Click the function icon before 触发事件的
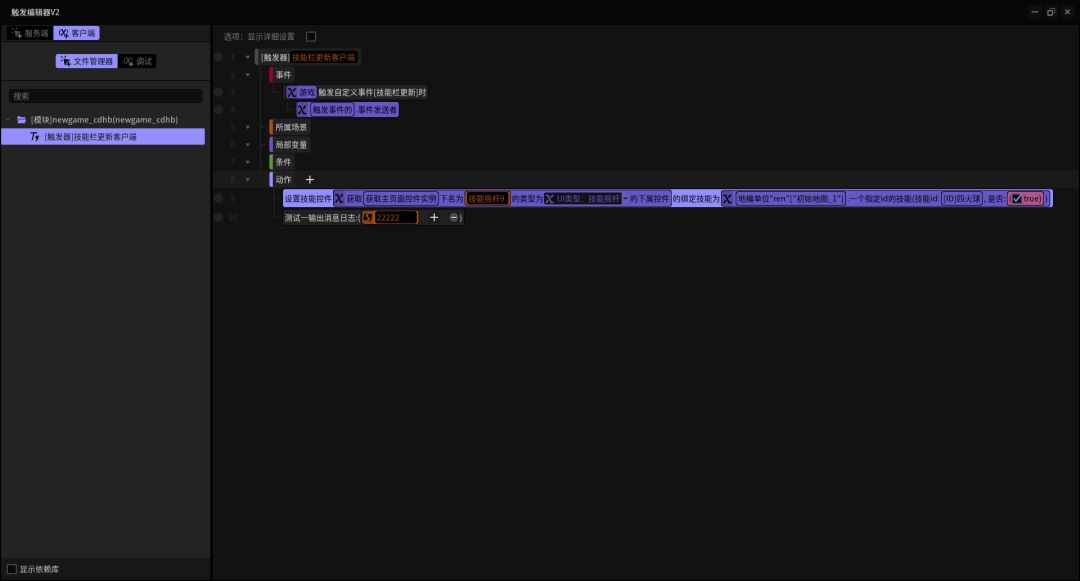1080x581 pixels. (302, 109)
